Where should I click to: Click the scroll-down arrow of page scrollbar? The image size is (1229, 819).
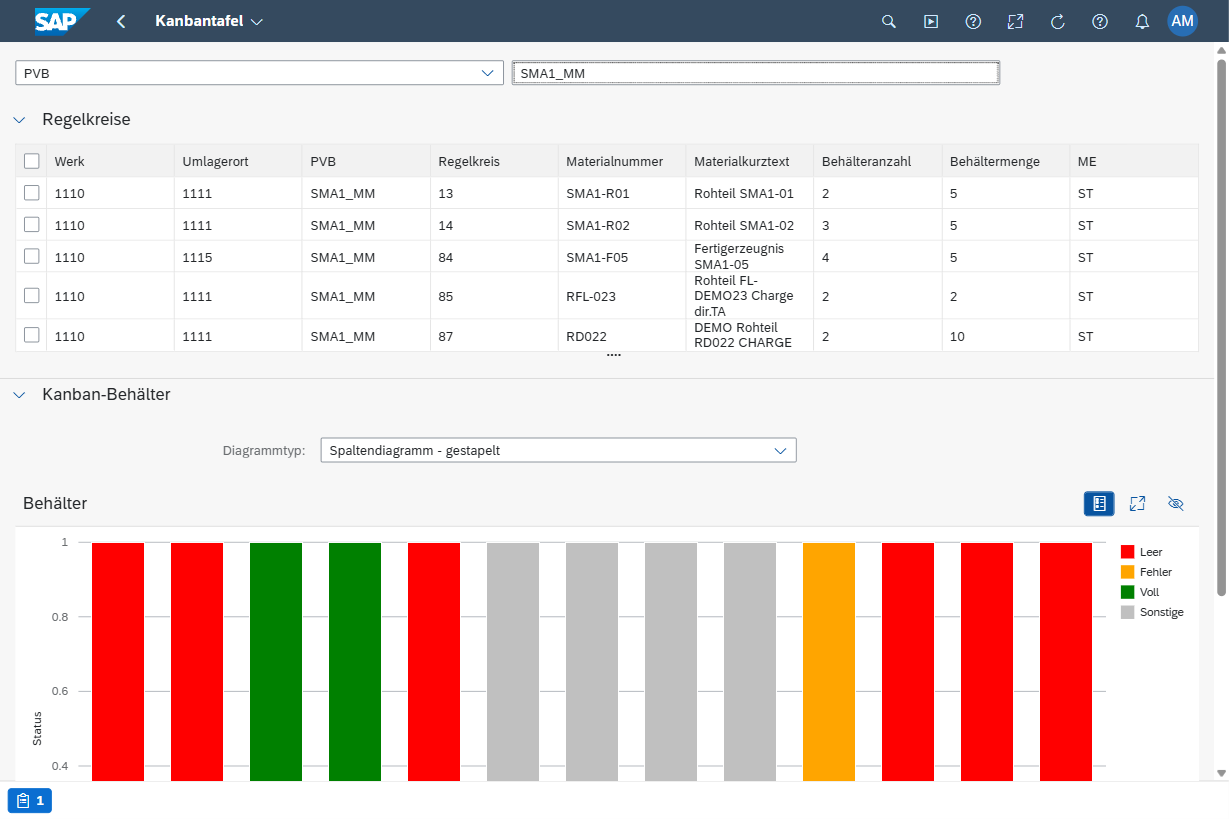(1221, 773)
